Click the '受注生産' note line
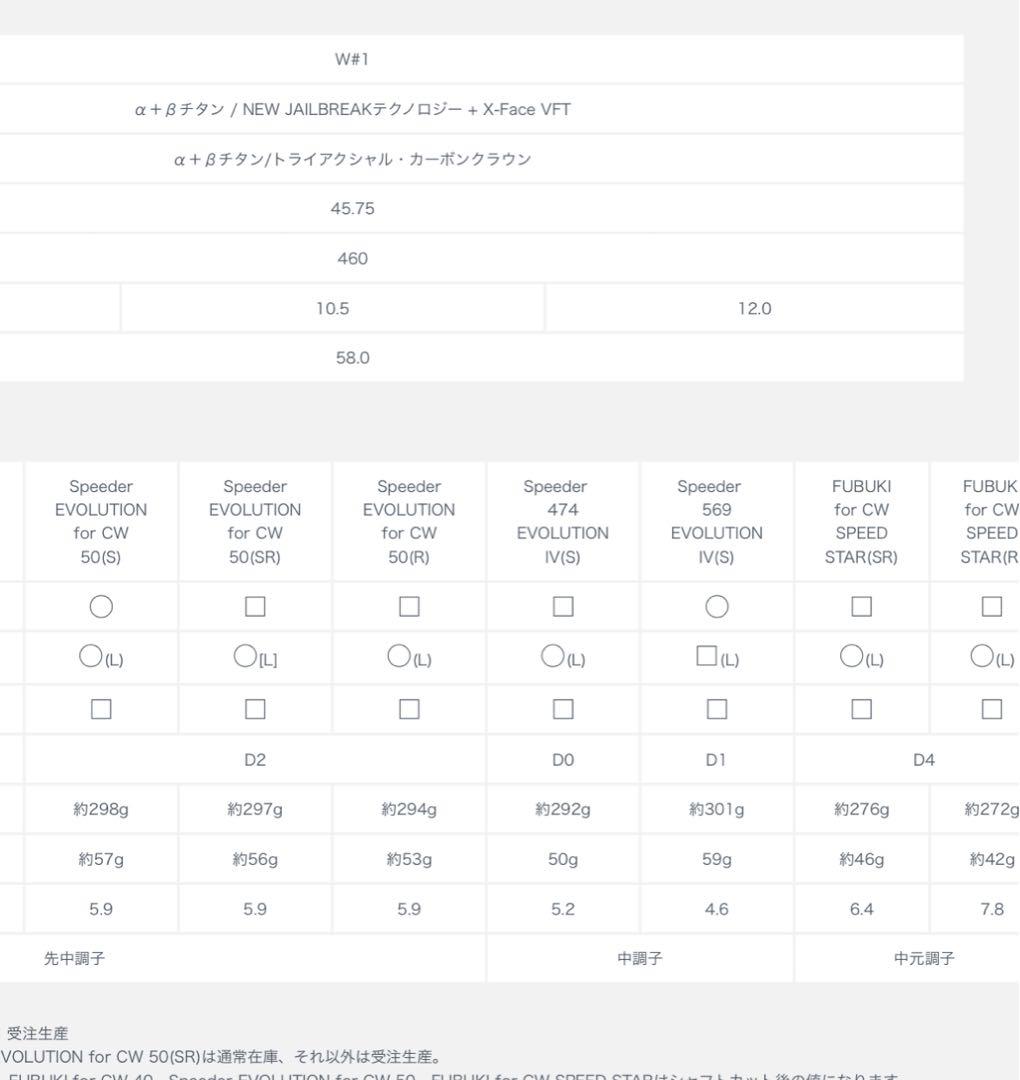 pos(37,1033)
